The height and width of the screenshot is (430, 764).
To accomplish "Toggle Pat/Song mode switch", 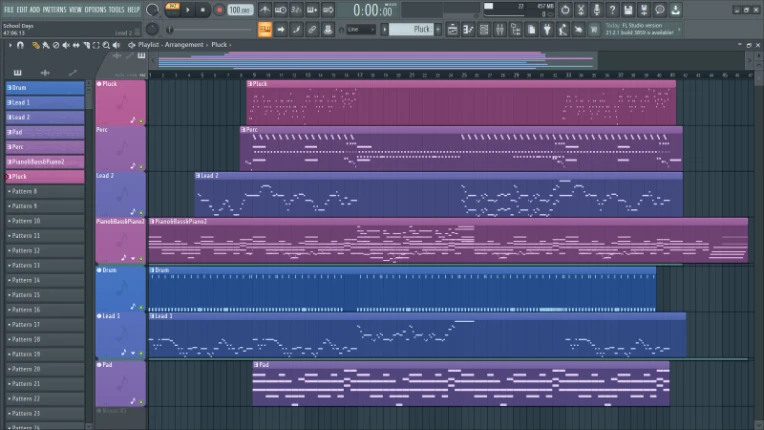I will pyautogui.click(x=172, y=10).
